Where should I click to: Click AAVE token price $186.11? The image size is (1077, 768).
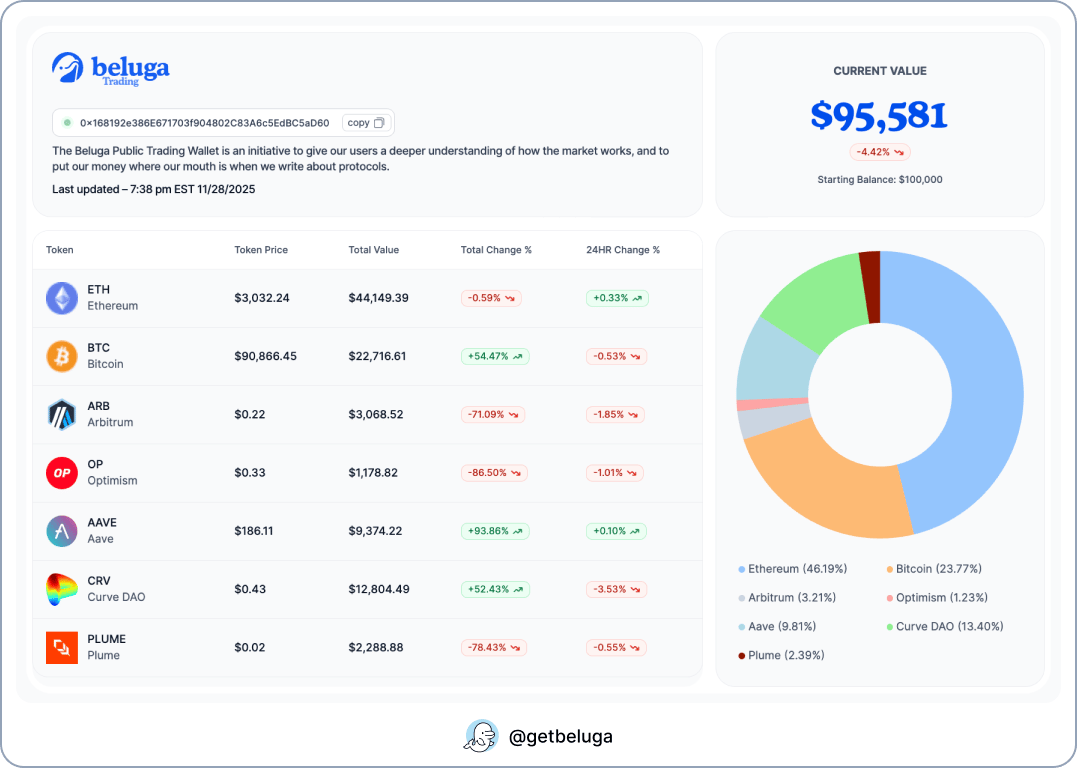coord(253,531)
